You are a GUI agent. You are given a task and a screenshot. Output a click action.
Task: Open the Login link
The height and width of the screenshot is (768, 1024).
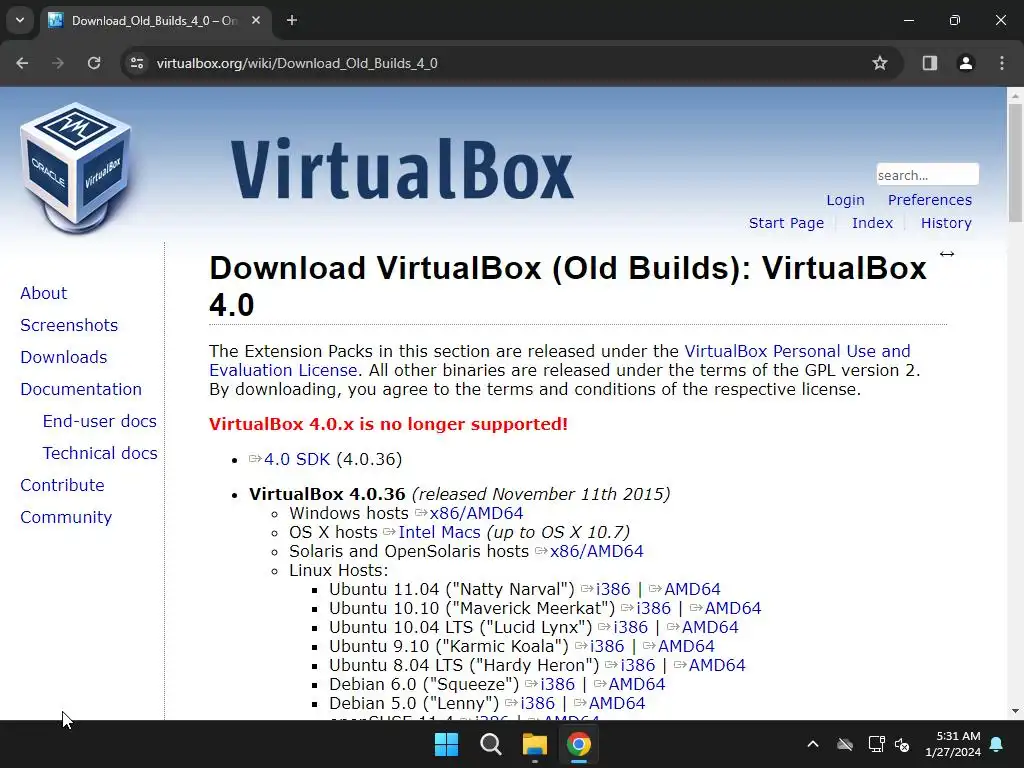845,200
